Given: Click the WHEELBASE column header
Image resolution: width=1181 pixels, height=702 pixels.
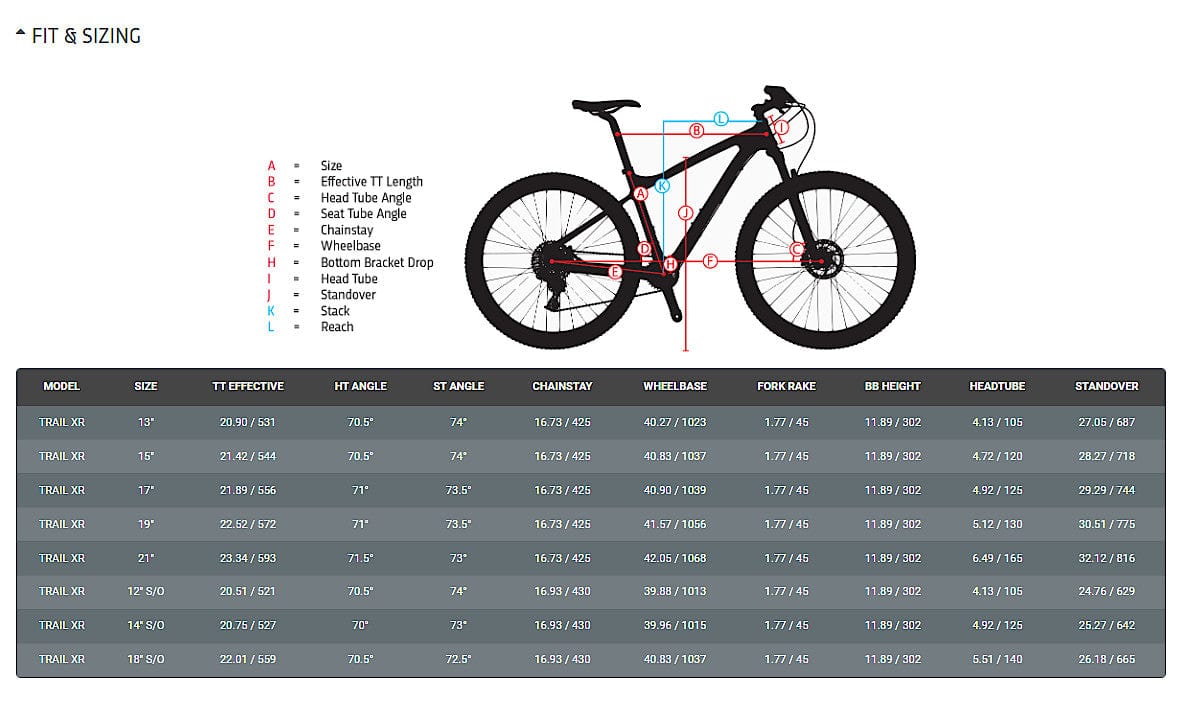Looking at the screenshot, I should click(x=675, y=386).
